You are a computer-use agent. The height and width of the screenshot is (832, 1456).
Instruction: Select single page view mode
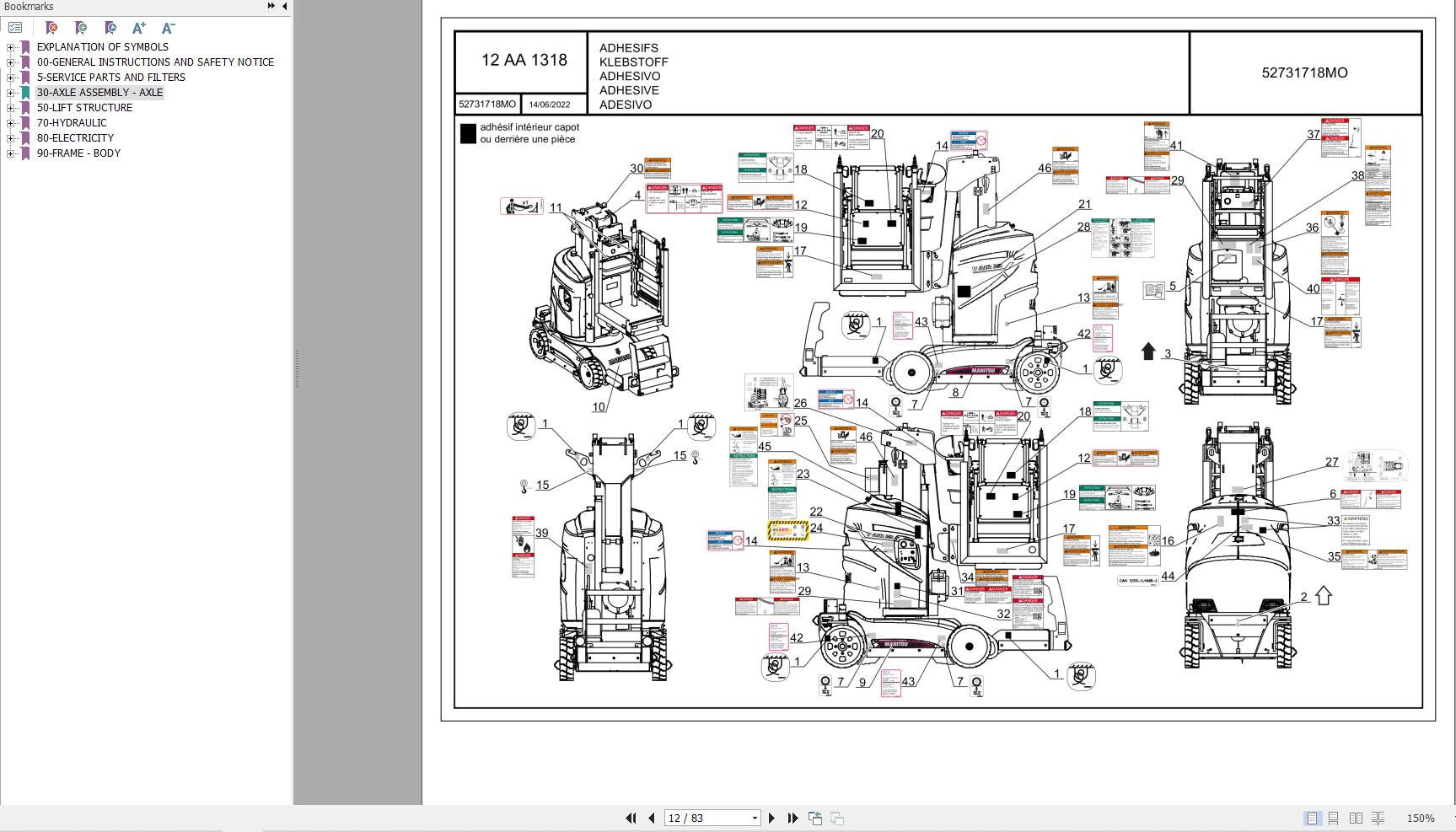click(x=1312, y=818)
